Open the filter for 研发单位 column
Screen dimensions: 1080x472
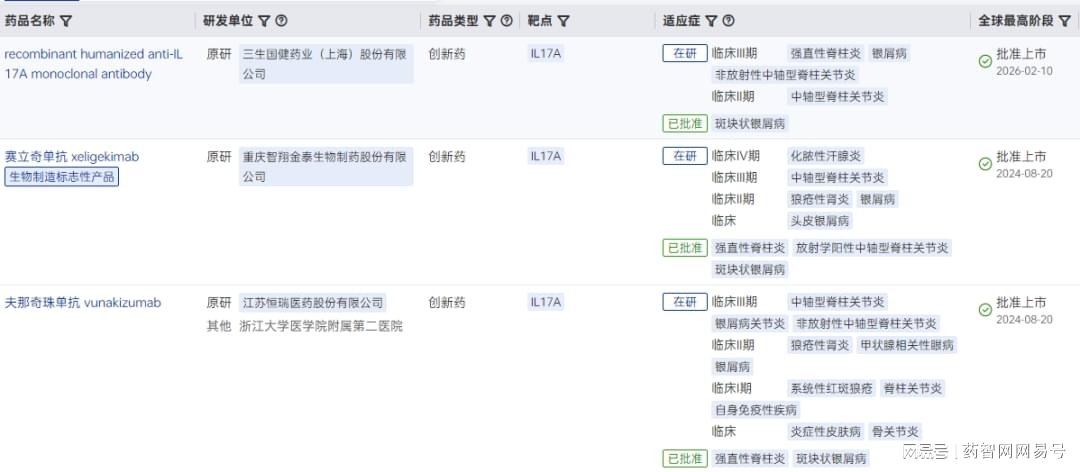264,21
